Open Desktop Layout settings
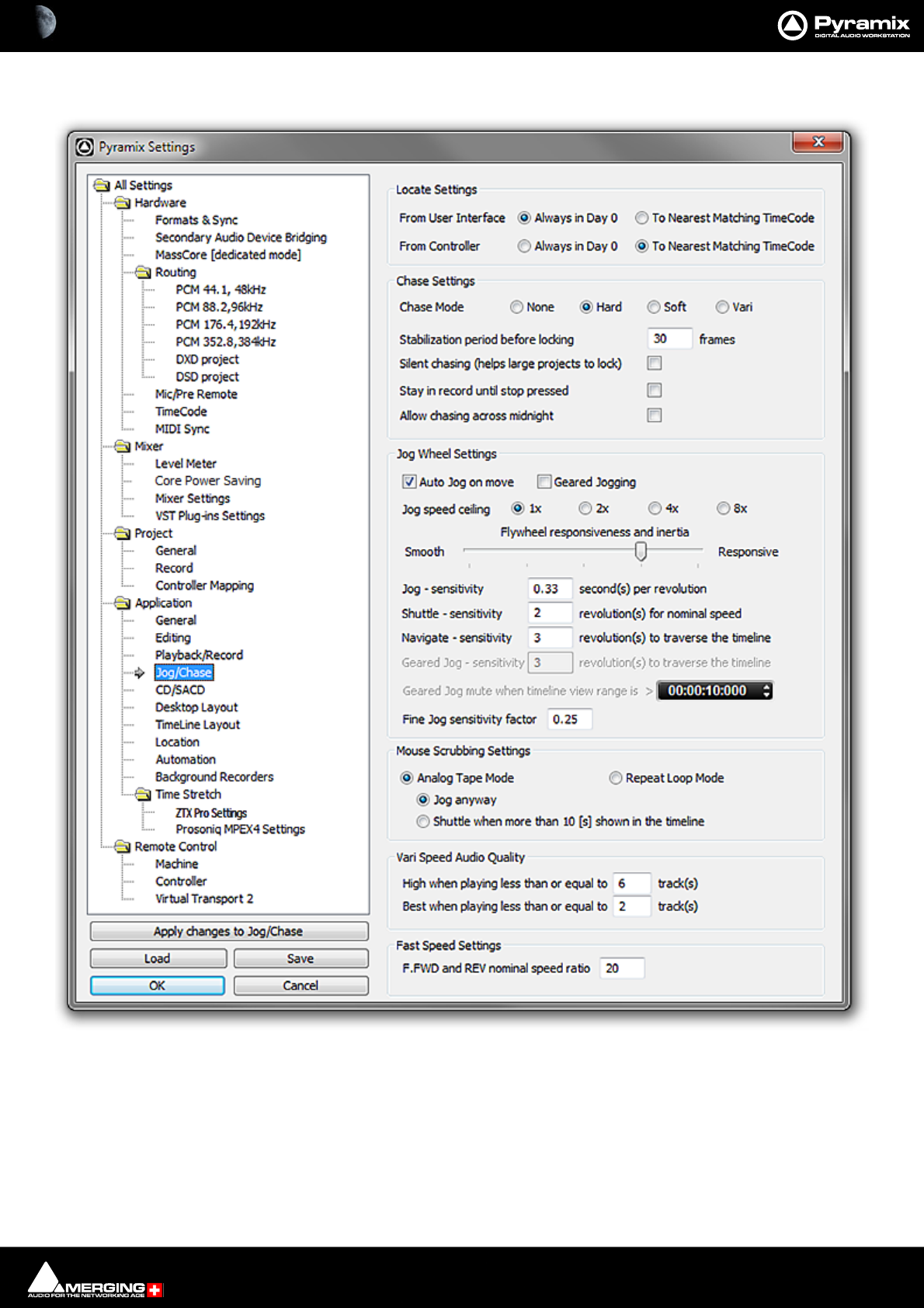 (x=196, y=708)
